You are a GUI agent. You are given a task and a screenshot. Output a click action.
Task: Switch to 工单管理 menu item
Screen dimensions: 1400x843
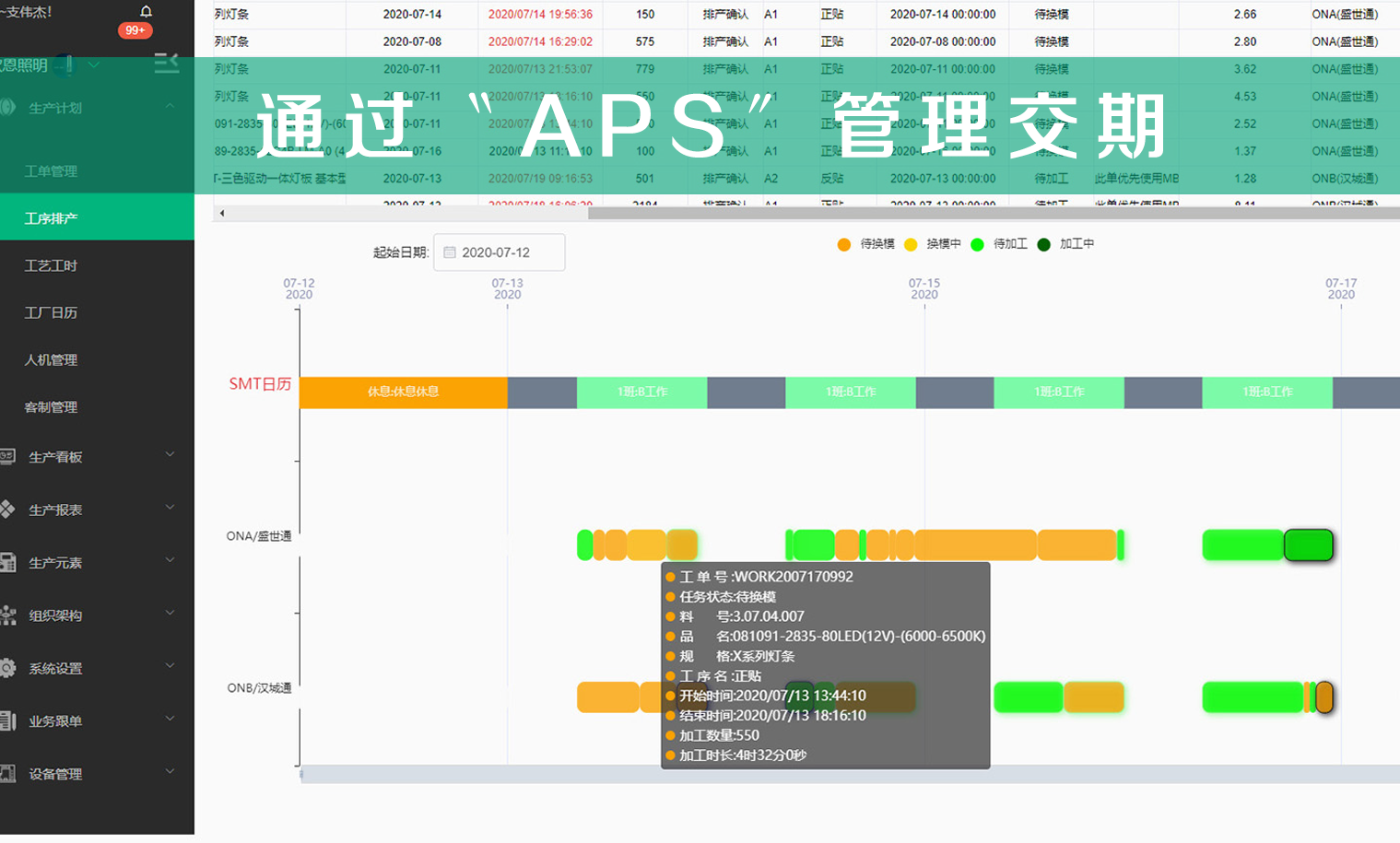[50, 170]
